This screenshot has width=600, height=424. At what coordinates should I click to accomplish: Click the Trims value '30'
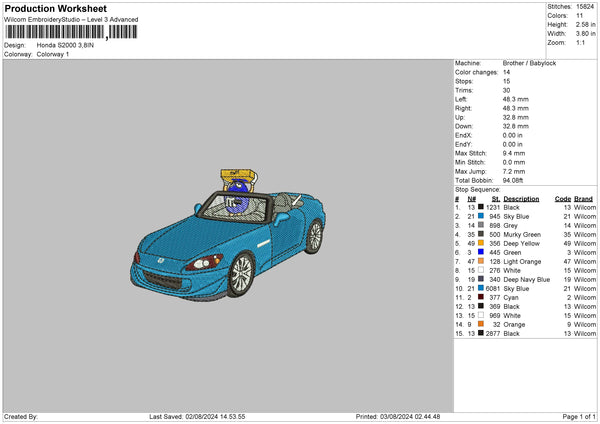pos(506,90)
